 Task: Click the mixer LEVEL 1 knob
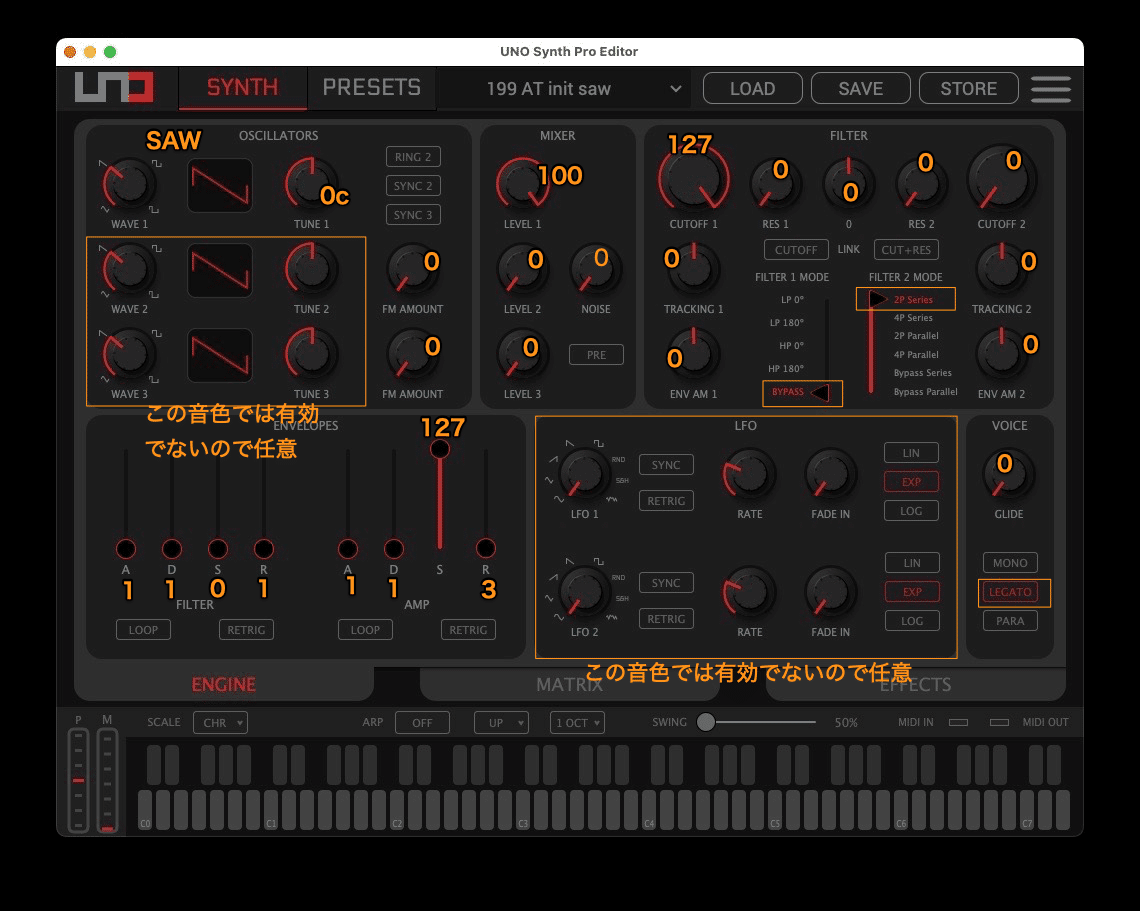click(x=522, y=183)
